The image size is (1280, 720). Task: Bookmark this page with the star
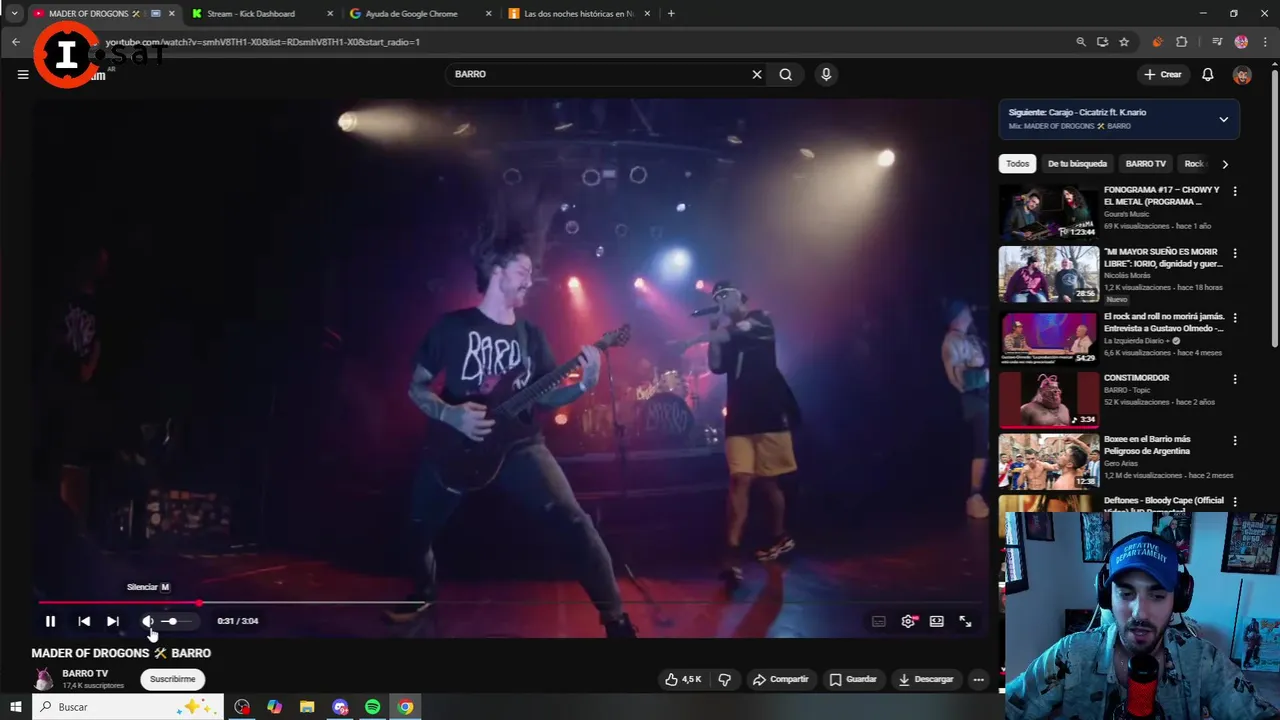point(1124,42)
